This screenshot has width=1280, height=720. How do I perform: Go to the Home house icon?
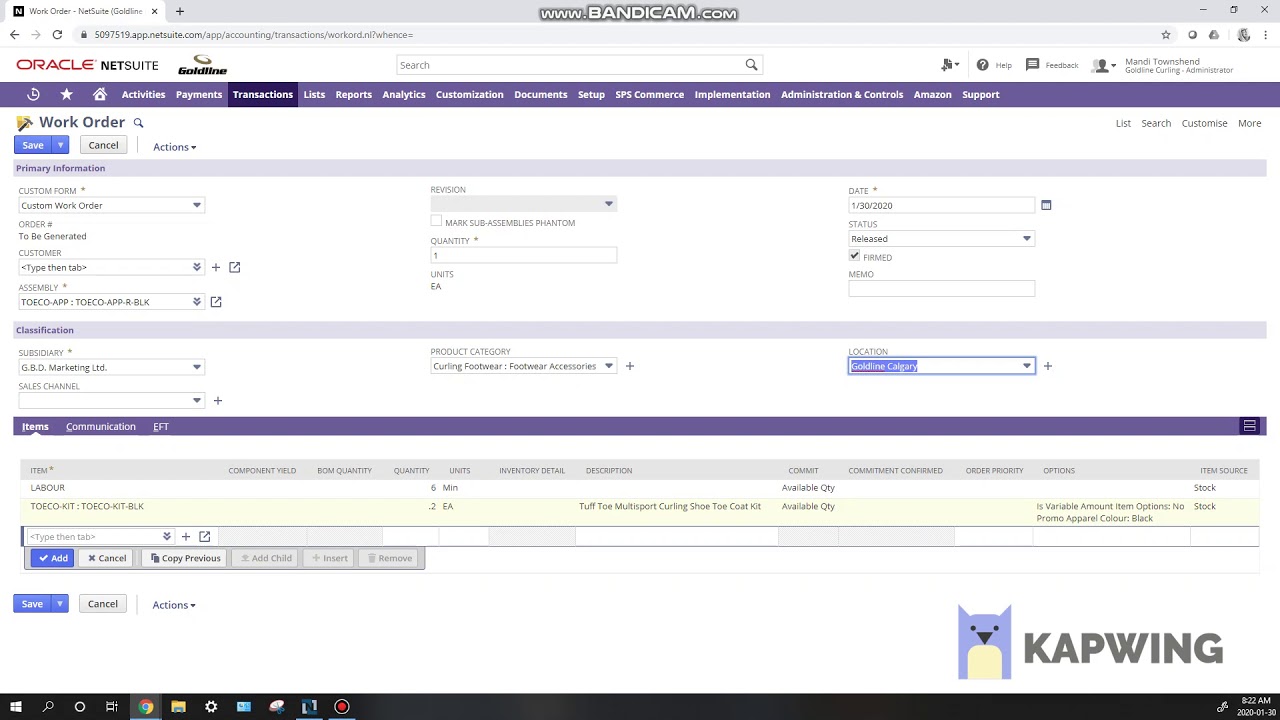coord(100,94)
